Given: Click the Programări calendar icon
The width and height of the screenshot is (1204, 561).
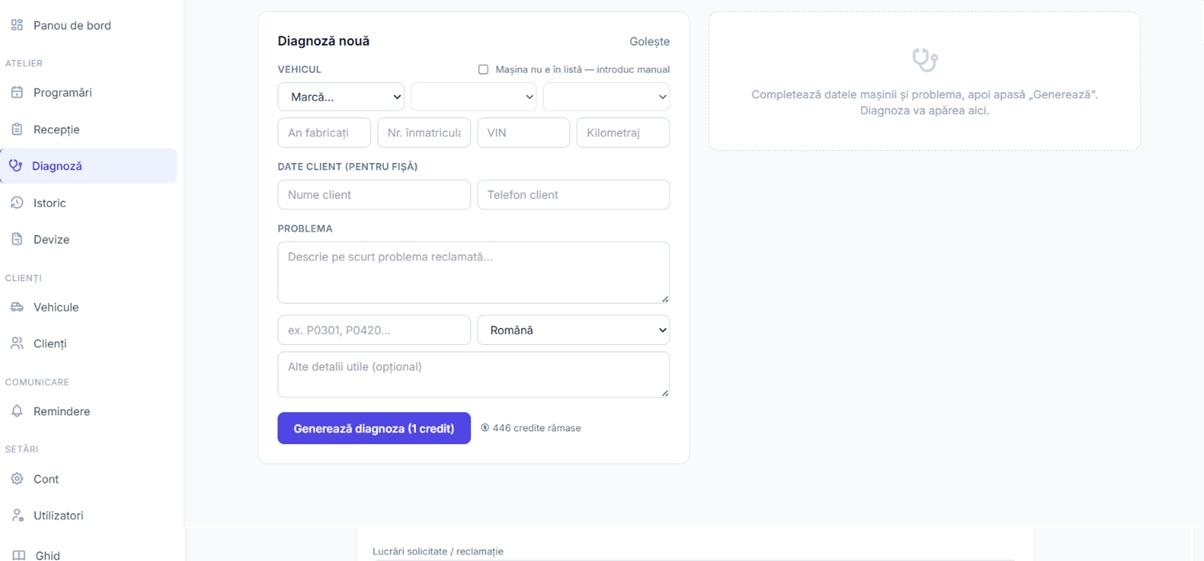Looking at the screenshot, I should 17,92.
